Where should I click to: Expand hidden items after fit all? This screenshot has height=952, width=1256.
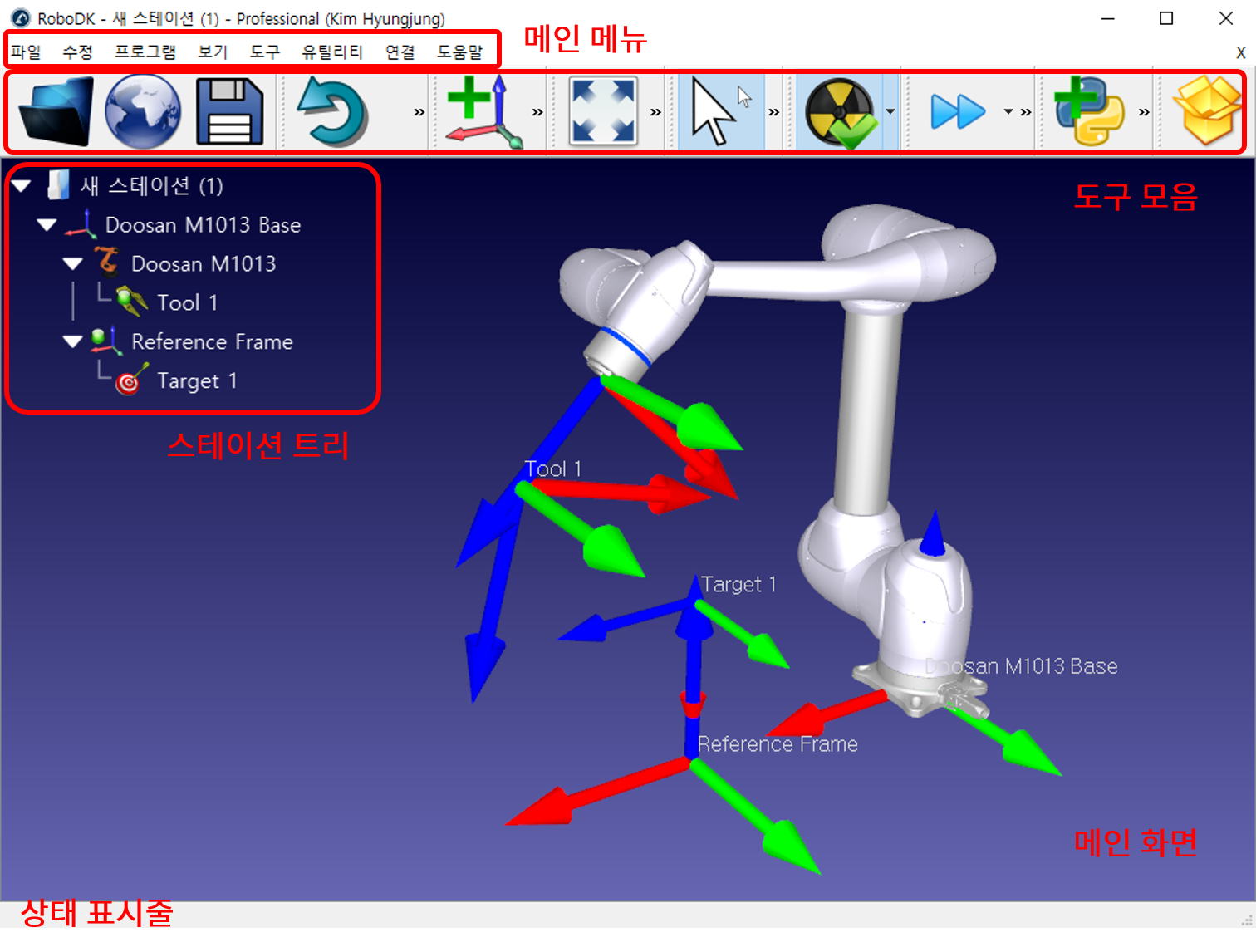tap(655, 112)
